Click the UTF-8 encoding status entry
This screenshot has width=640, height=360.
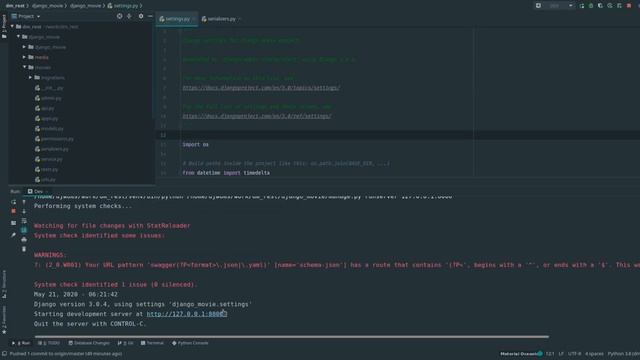pos(574,354)
